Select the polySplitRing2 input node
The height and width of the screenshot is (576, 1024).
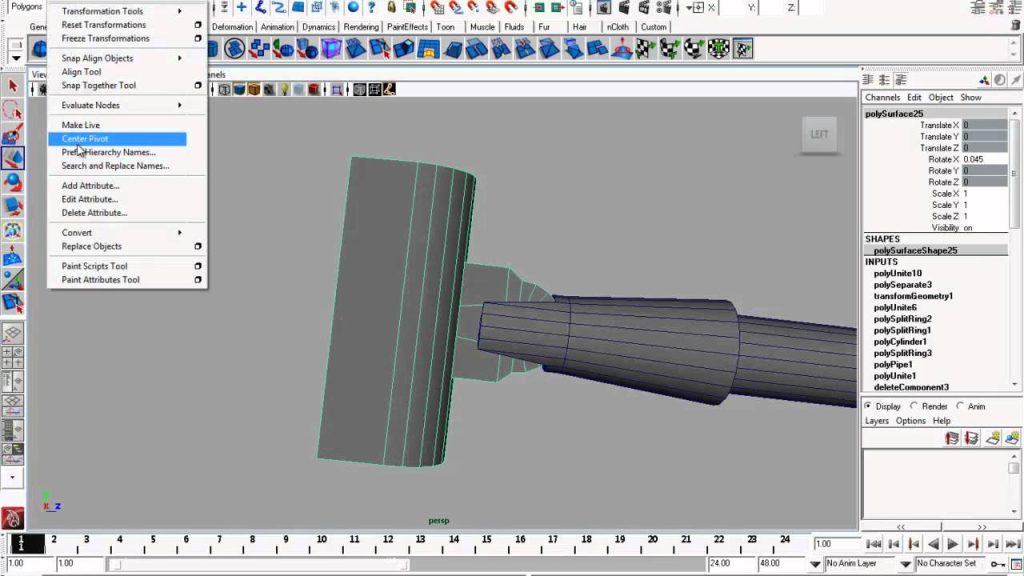point(903,319)
